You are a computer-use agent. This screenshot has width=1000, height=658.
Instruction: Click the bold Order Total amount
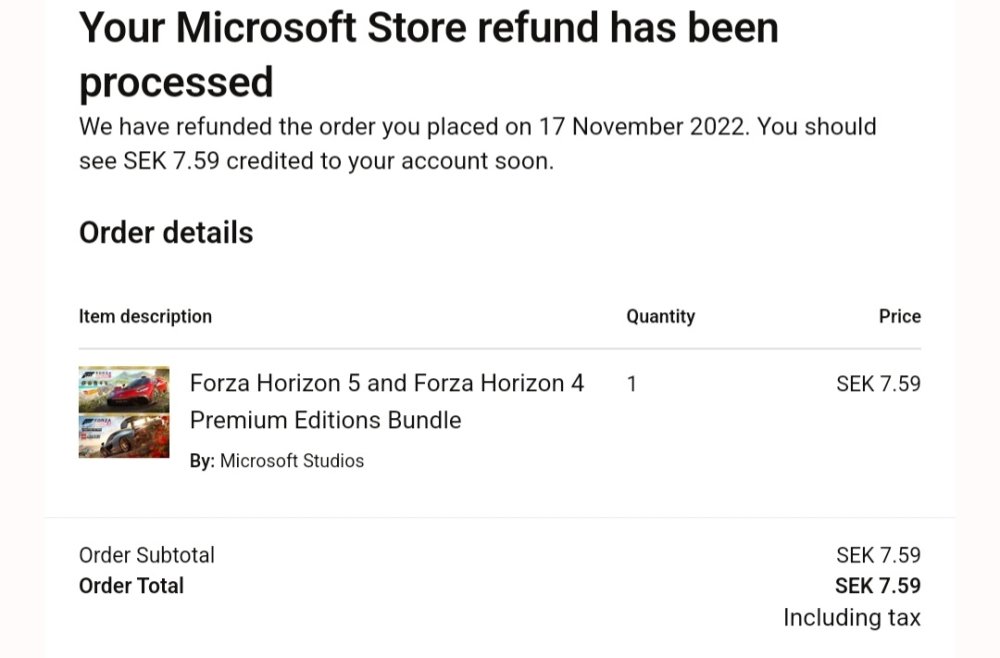tap(878, 585)
